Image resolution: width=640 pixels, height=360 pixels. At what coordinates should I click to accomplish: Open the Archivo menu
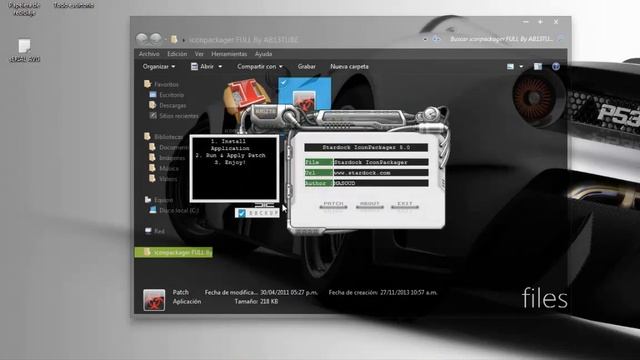coord(149,54)
